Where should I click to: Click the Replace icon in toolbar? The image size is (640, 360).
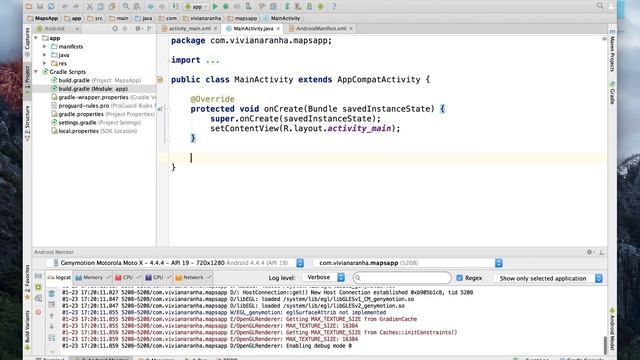pos(137,6)
